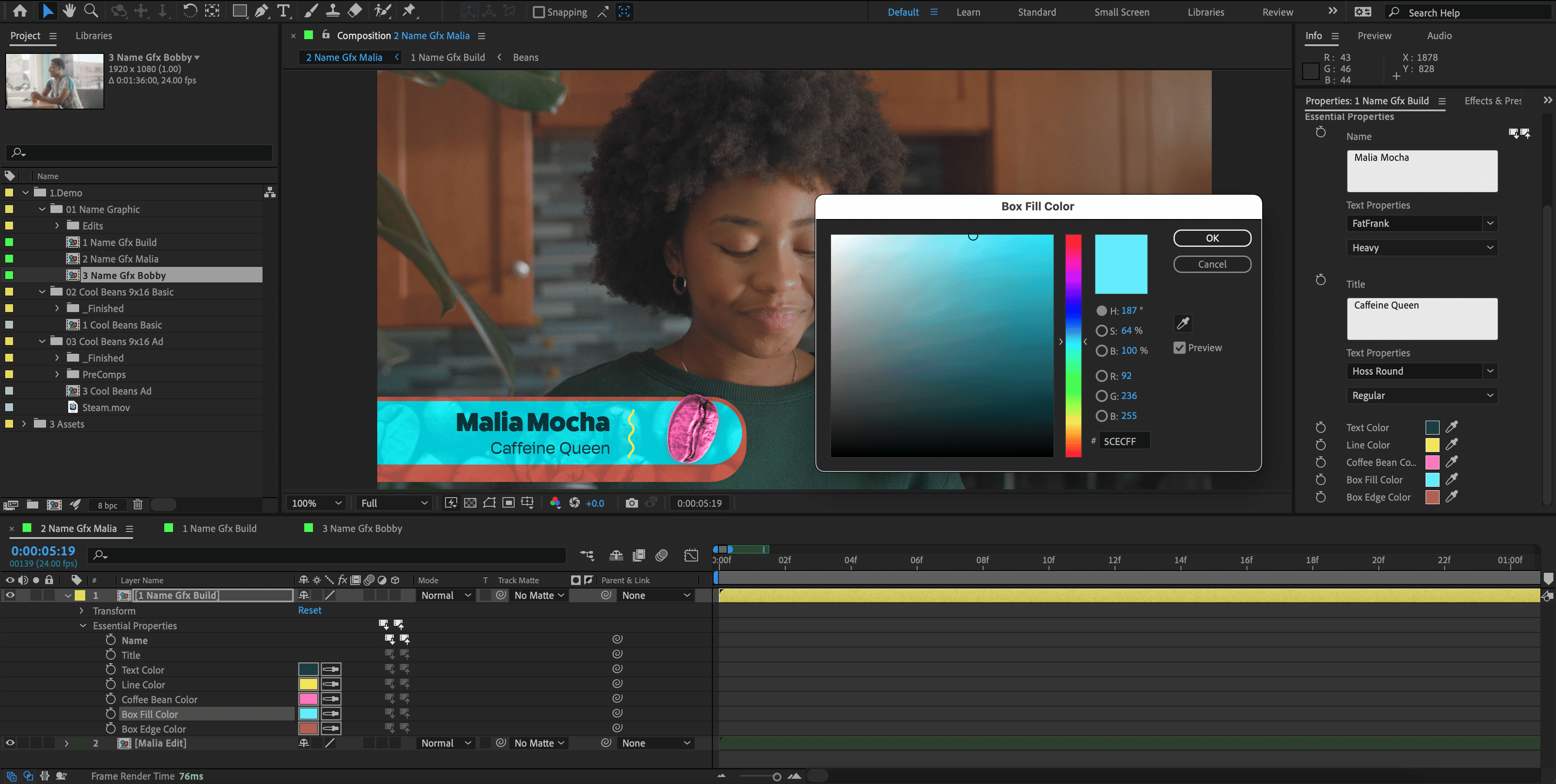Open the 100% magnification dropdown

[x=316, y=503]
